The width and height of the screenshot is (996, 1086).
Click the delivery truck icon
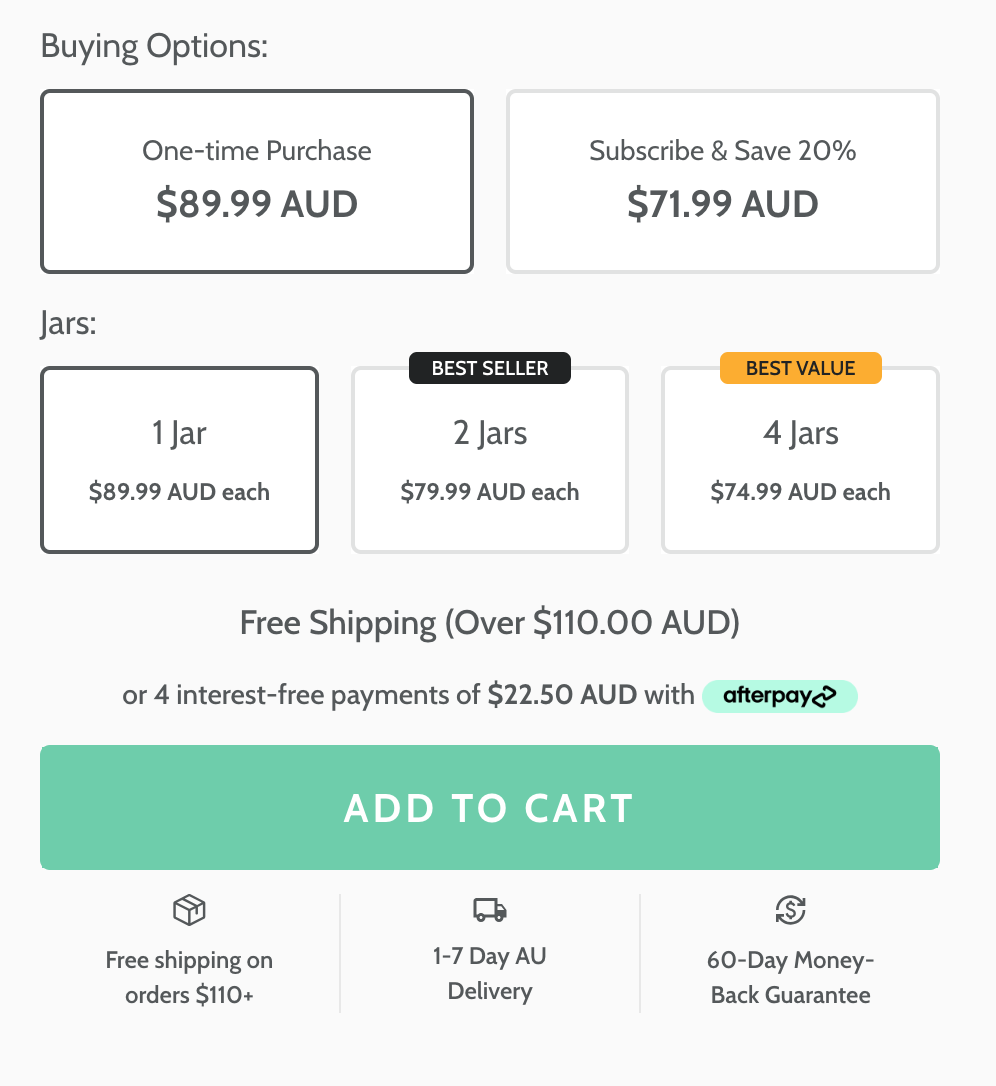coord(490,909)
